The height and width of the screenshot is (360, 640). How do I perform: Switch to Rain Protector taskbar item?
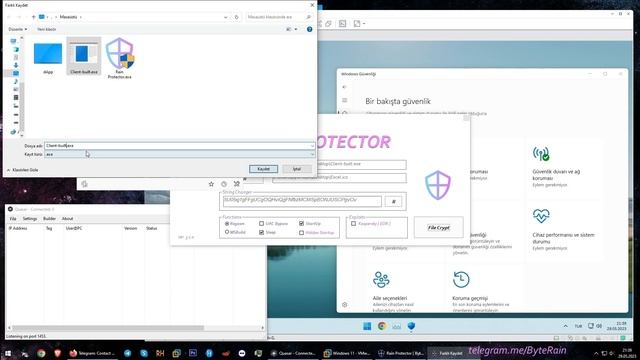pos(401,353)
